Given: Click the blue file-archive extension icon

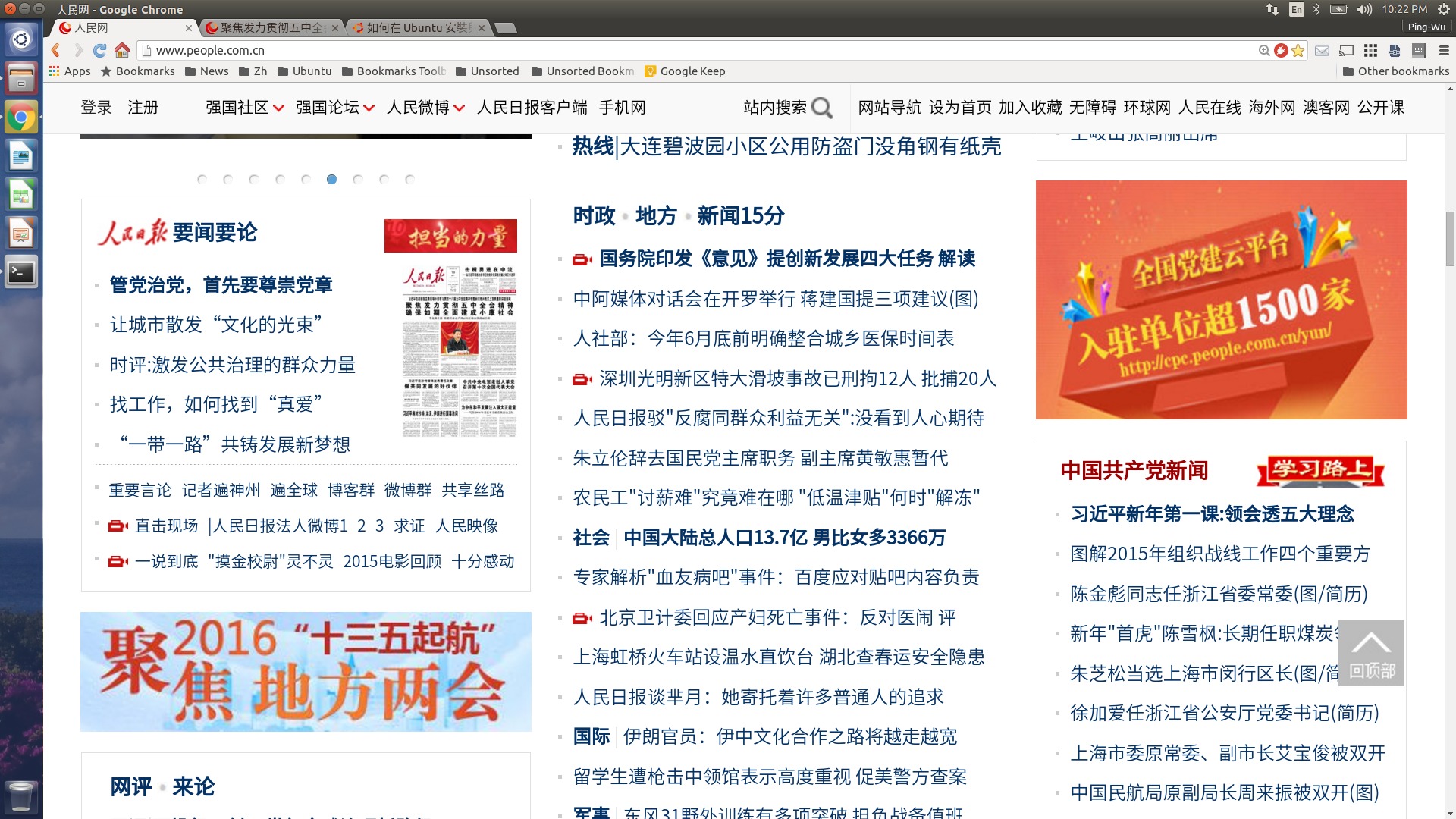Looking at the screenshot, I should (x=1395, y=51).
